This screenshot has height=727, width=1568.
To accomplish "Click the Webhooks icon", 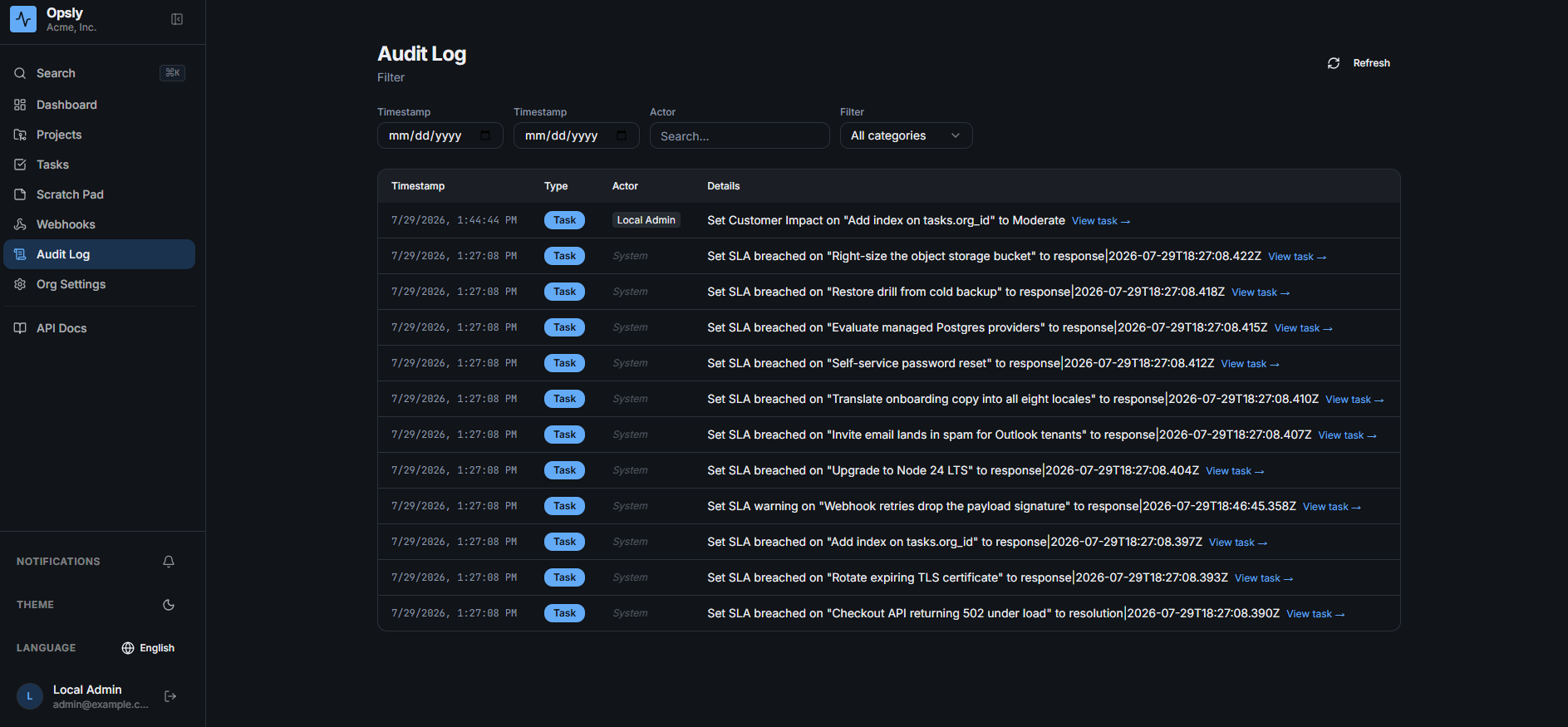I will click(20, 224).
